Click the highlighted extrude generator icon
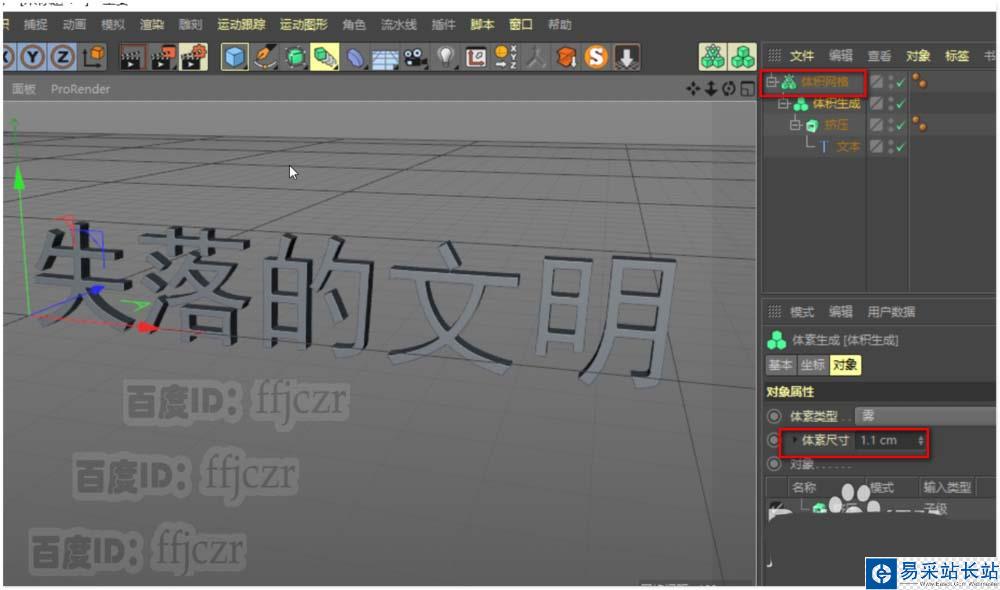This screenshot has height=590, width=1000. tap(325, 57)
